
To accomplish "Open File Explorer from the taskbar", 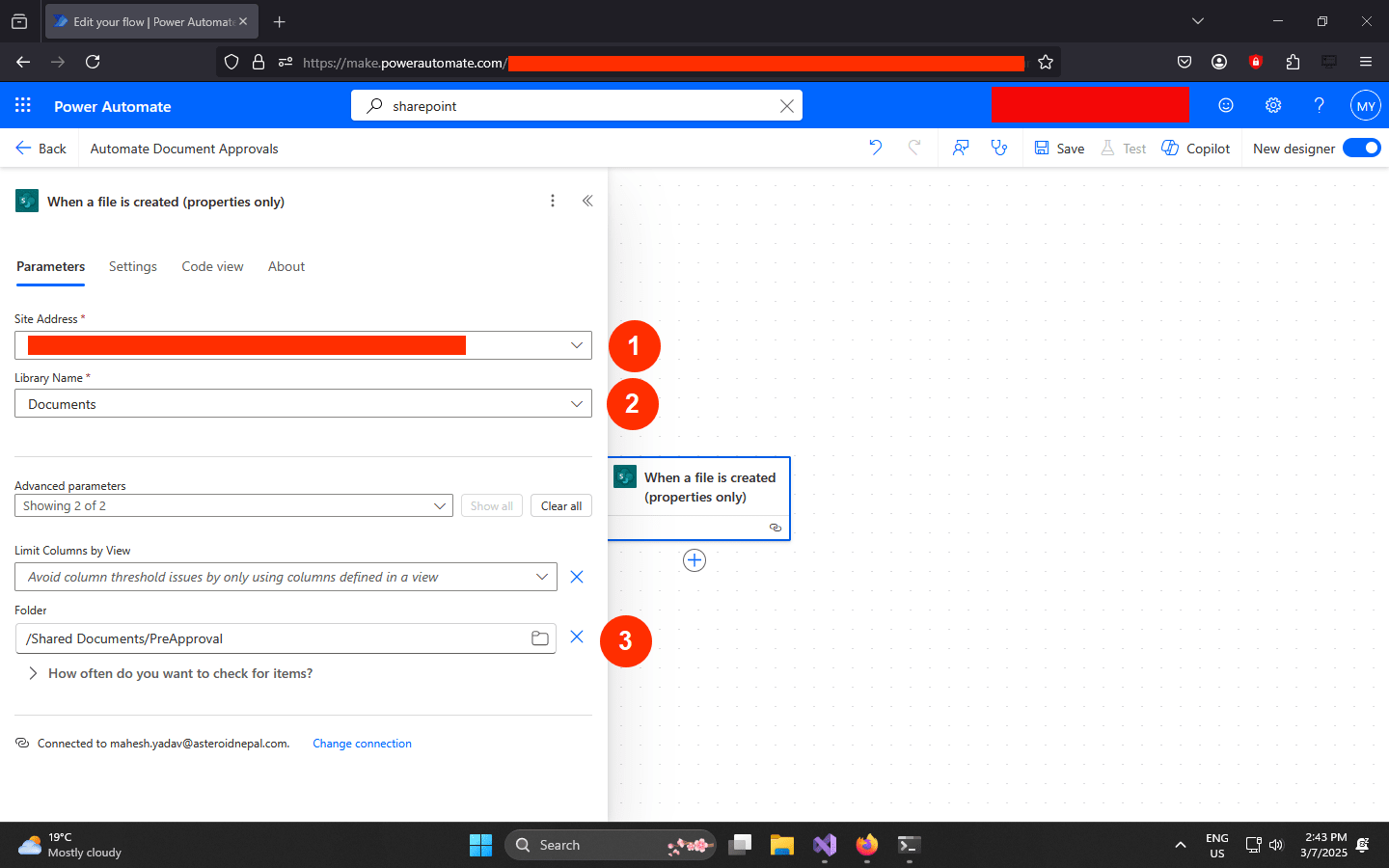I will (781, 845).
